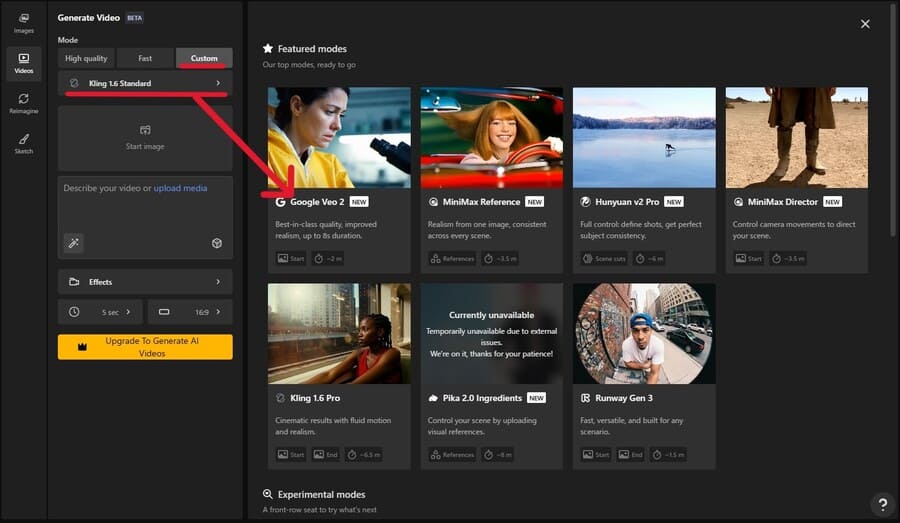This screenshot has height=523, width=900.
Task: Click Scene cuts tag on Hunyuan card
Action: tap(604, 258)
